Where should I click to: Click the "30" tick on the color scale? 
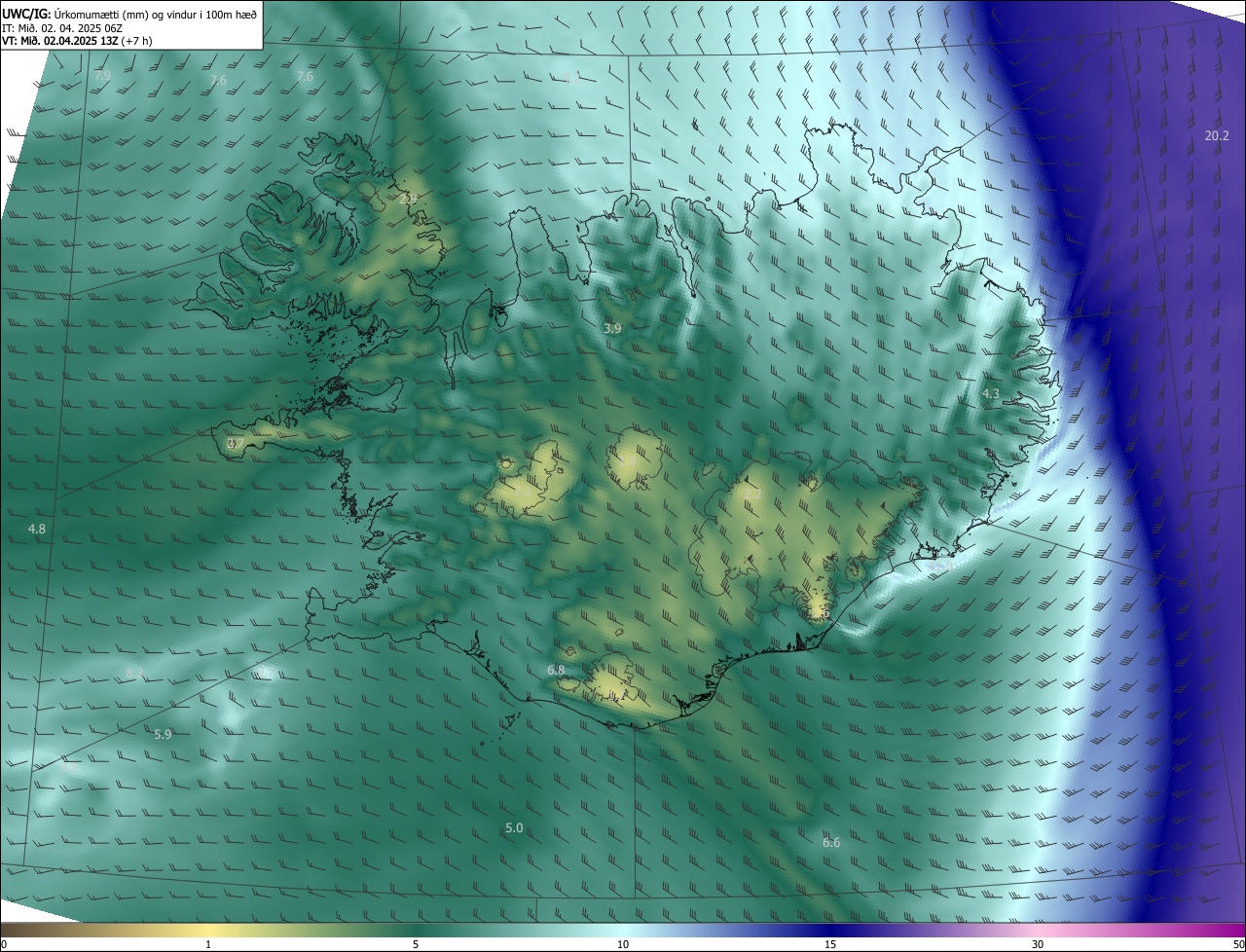1038,944
